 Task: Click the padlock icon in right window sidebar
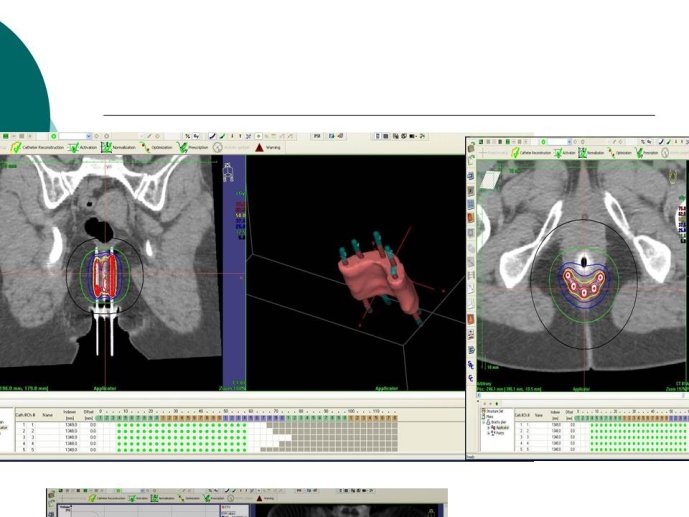[471, 148]
